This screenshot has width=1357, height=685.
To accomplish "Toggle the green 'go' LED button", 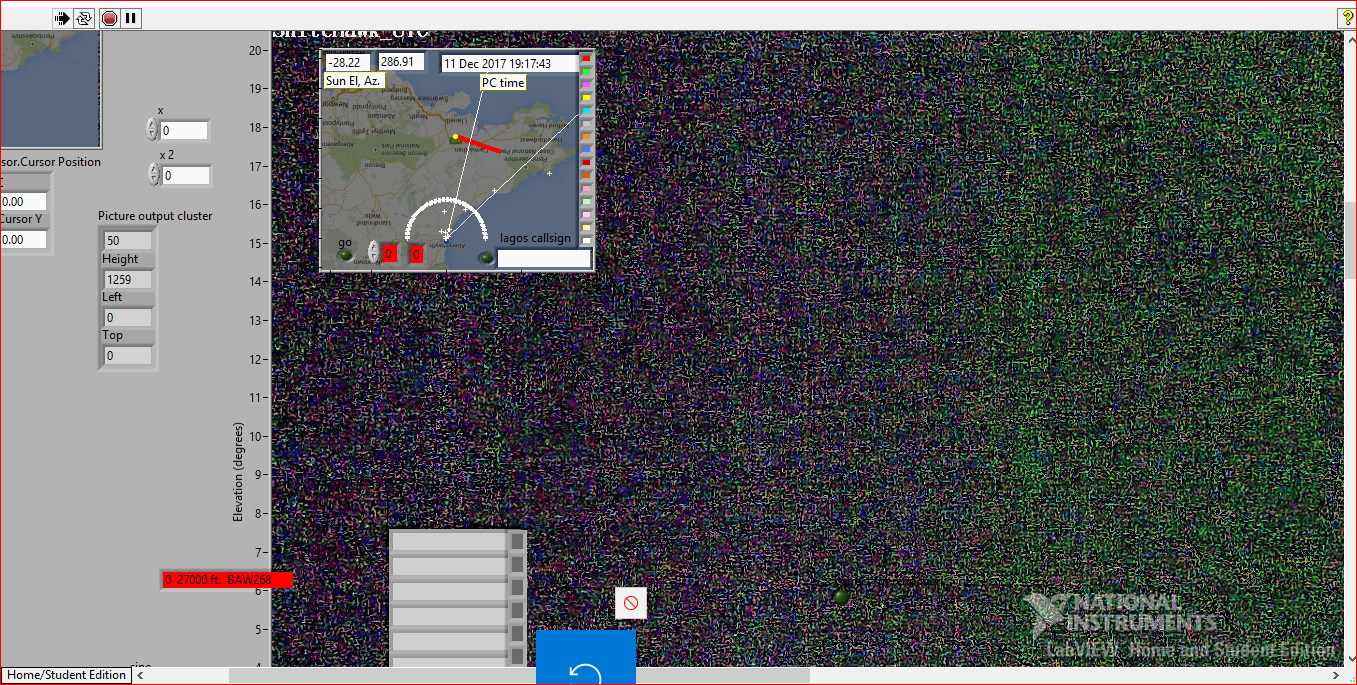I will [347, 256].
